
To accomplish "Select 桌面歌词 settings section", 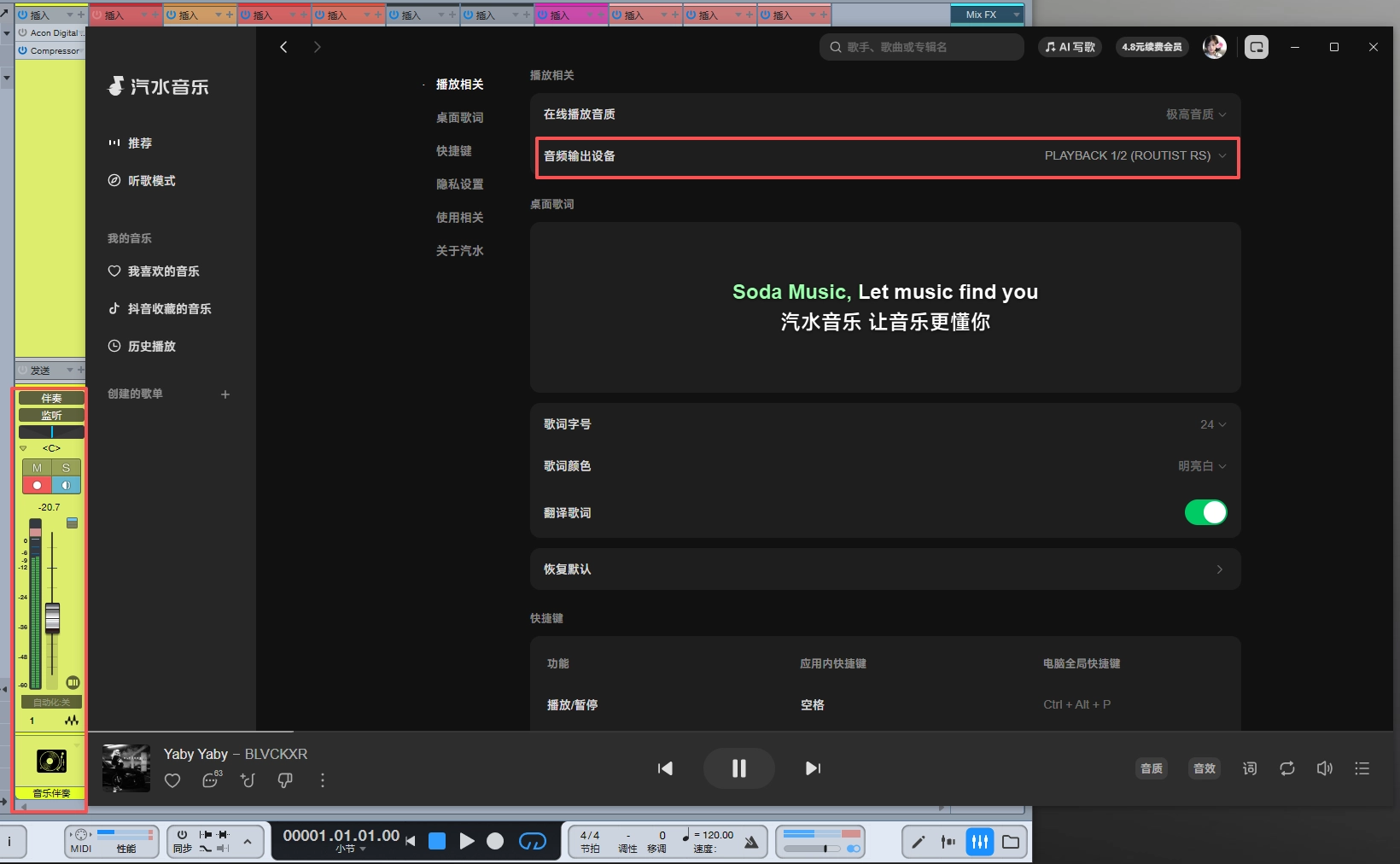I will tap(460, 118).
